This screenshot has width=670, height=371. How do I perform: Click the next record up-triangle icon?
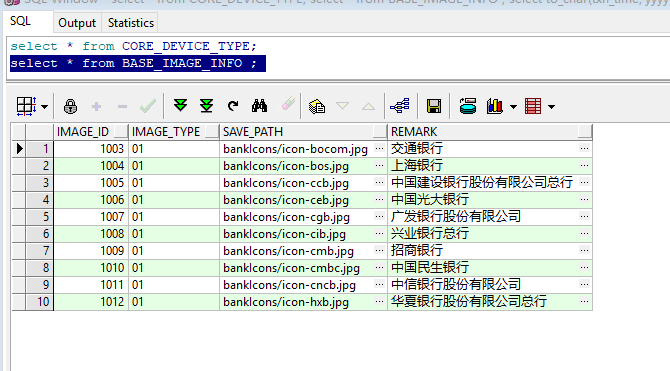(368, 106)
